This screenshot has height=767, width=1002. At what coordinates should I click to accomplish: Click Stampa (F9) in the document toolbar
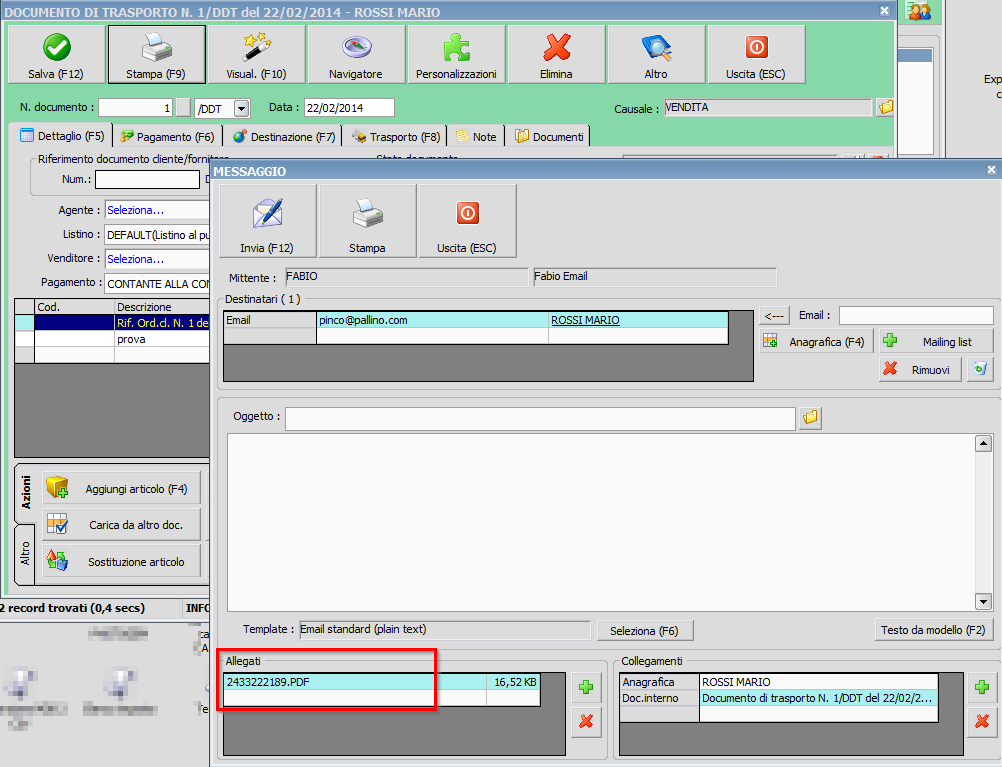click(x=157, y=54)
